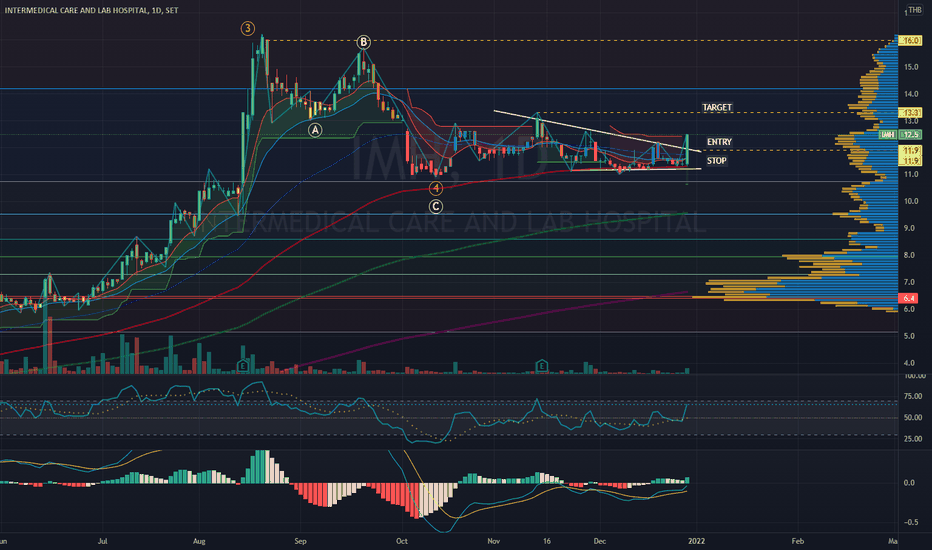Click the green 12.5 current price tag

pos(912,135)
